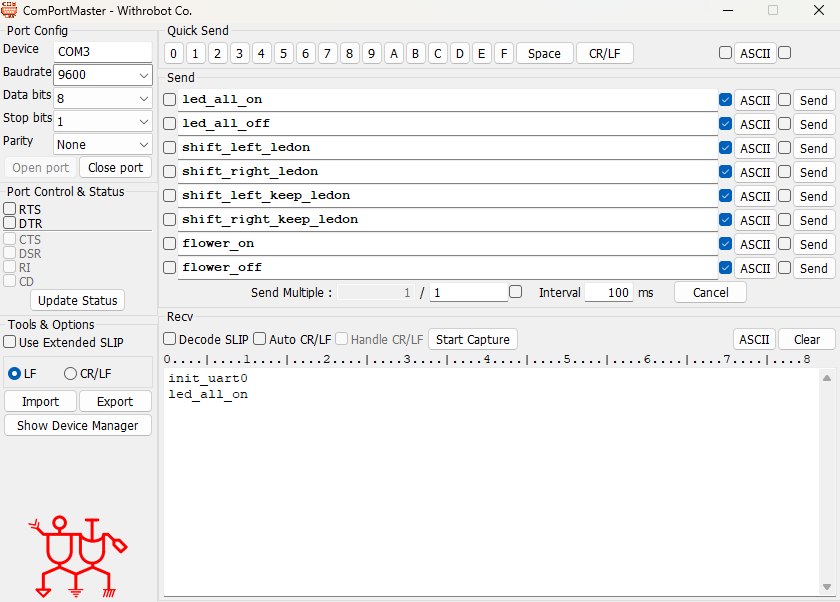Send the flower_off command
The width and height of the screenshot is (840, 602).
(x=814, y=268)
